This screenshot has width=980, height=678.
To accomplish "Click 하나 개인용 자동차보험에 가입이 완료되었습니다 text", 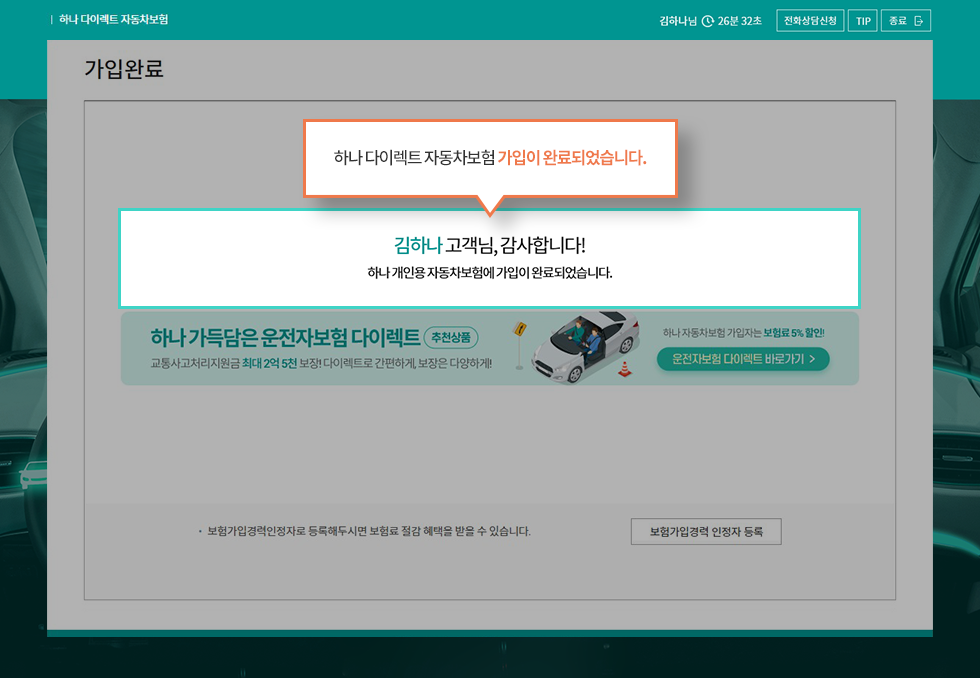I will pyautogui.click(x=490, y=273).
